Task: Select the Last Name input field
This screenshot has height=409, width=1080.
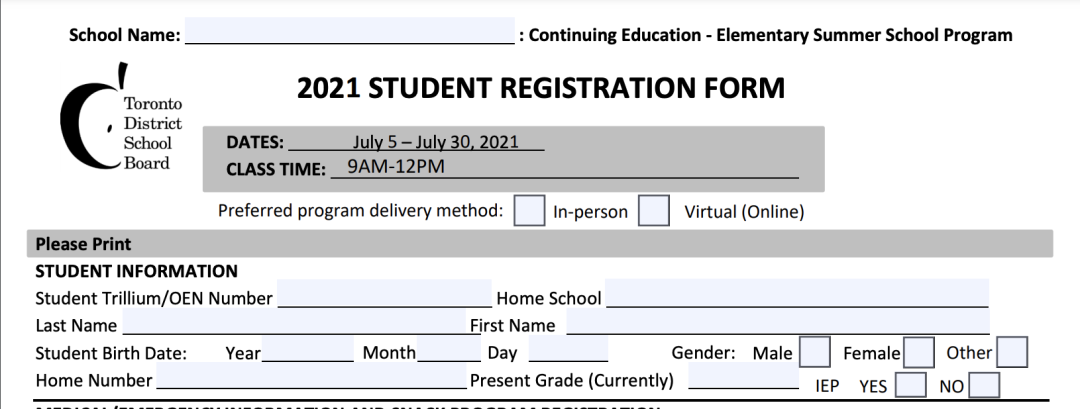Action: (x=294, y=322)
